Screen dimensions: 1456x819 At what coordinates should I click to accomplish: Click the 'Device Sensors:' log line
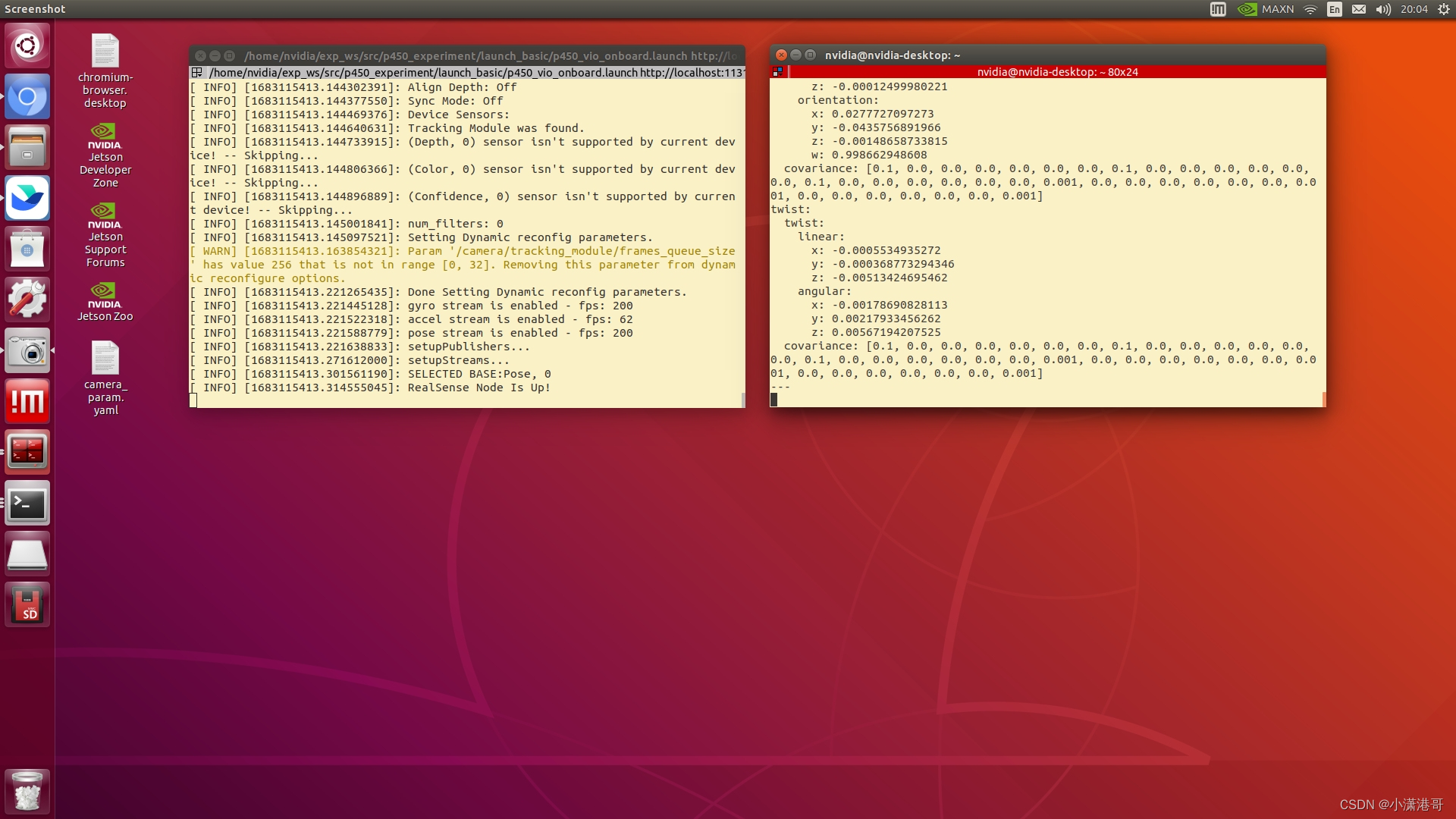coord(350,115)
